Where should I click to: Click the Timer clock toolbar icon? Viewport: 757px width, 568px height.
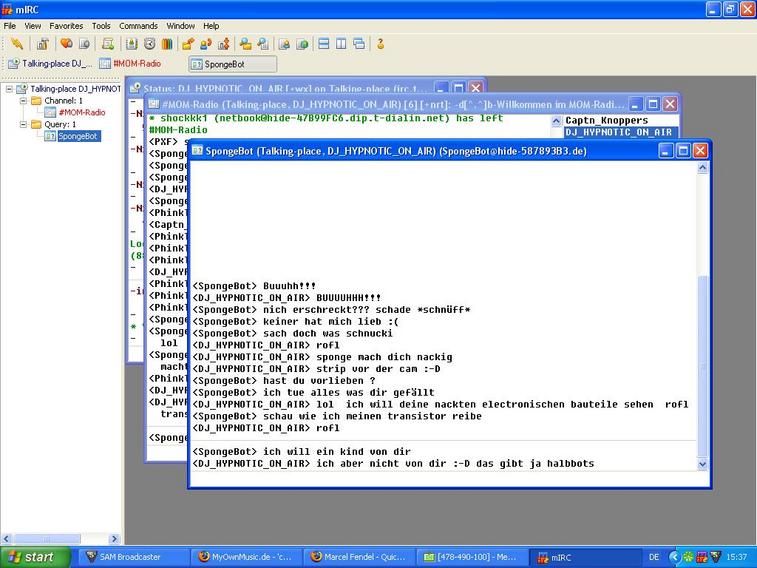click(149, 44)
